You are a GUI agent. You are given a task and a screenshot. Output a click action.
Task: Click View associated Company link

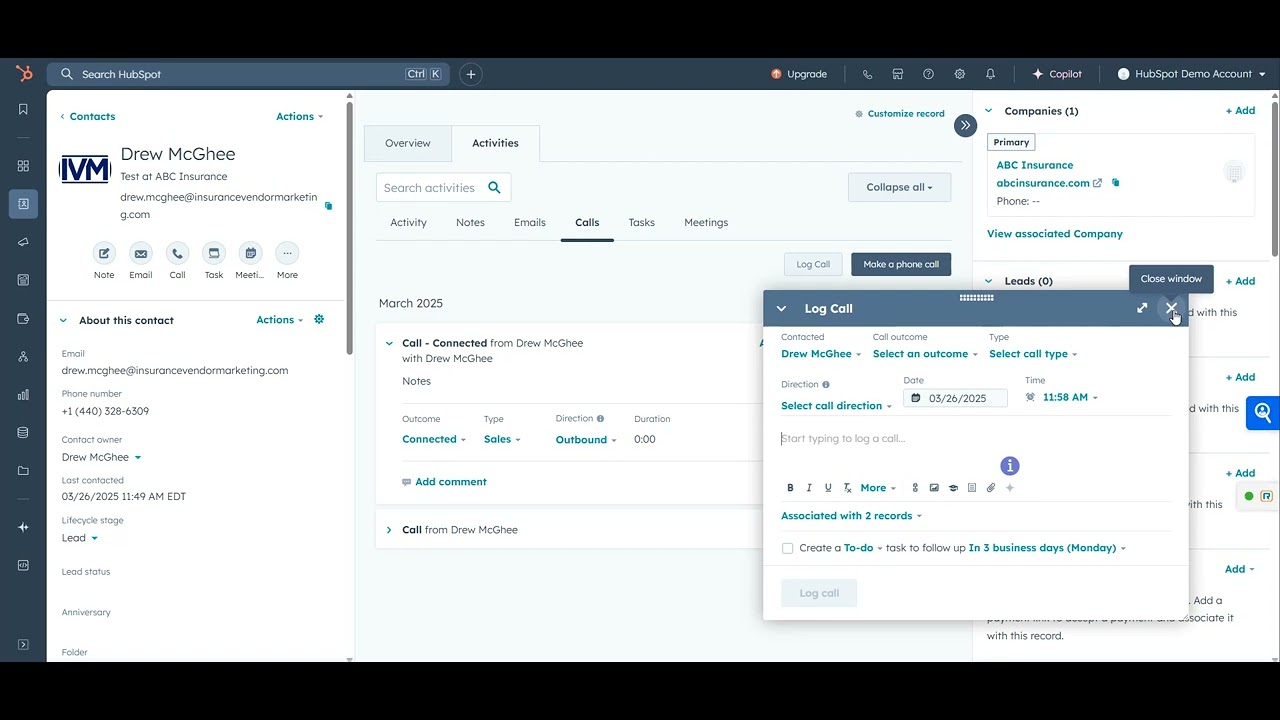point(1055,234)
